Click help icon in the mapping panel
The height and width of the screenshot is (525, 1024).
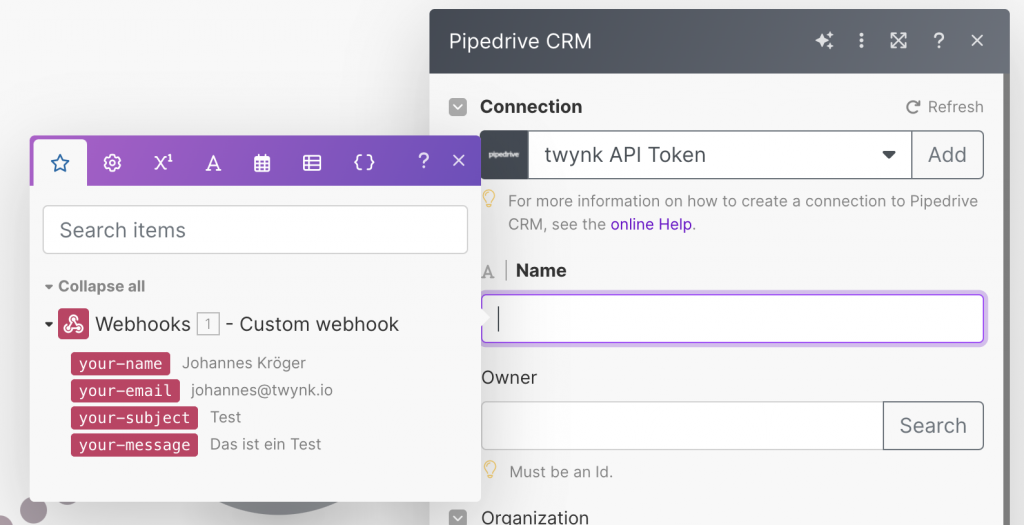point(423,161)
